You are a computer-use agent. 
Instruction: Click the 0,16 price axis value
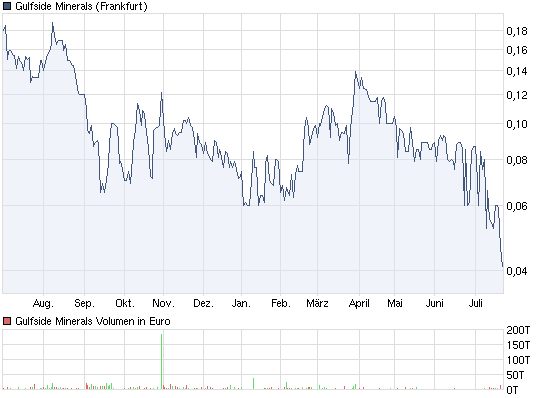coord(517,50)
